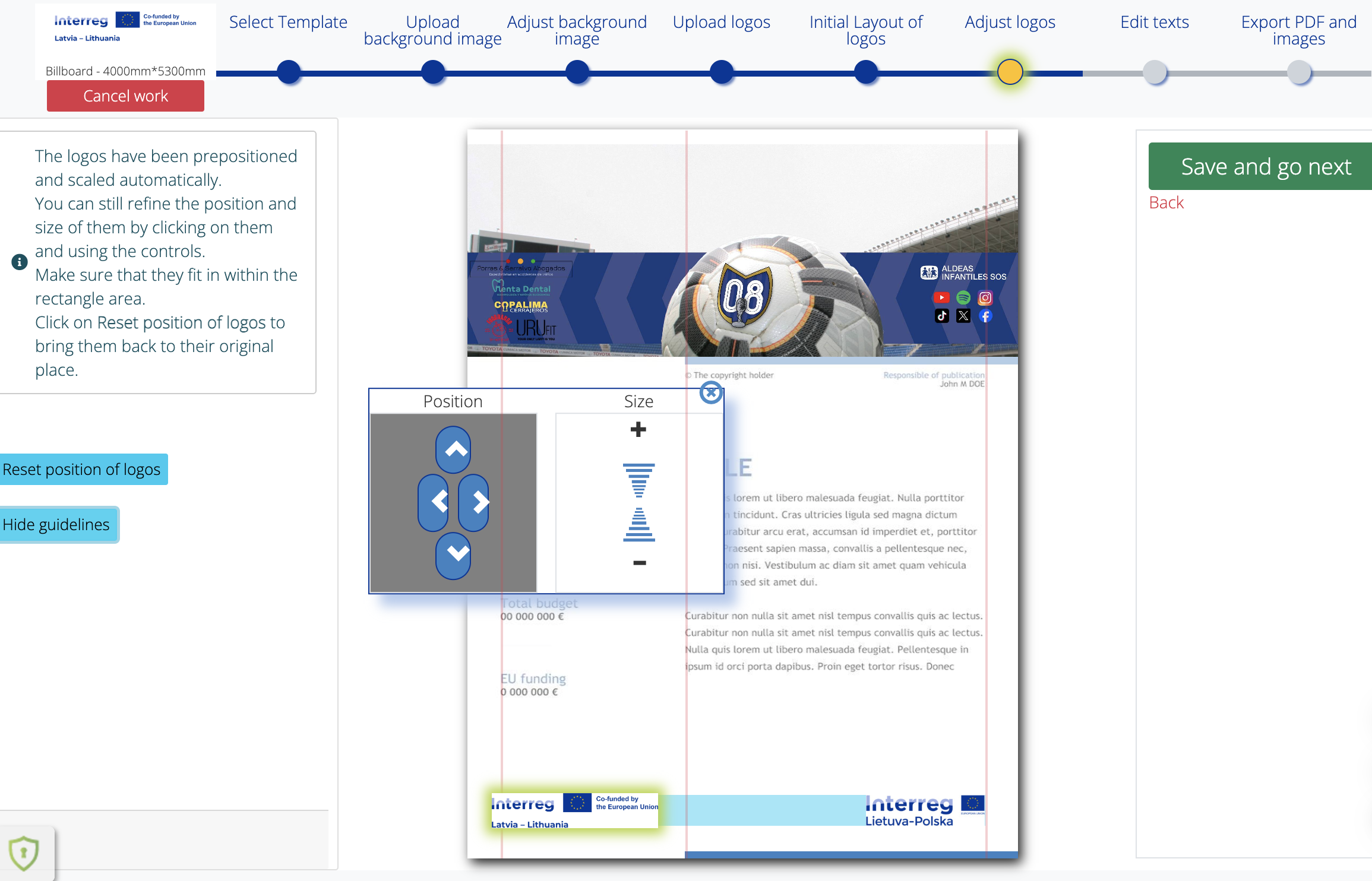Click the Adjust background image progress dot
The height and width of the screenshot is (881, 1372).
[577, 72]
